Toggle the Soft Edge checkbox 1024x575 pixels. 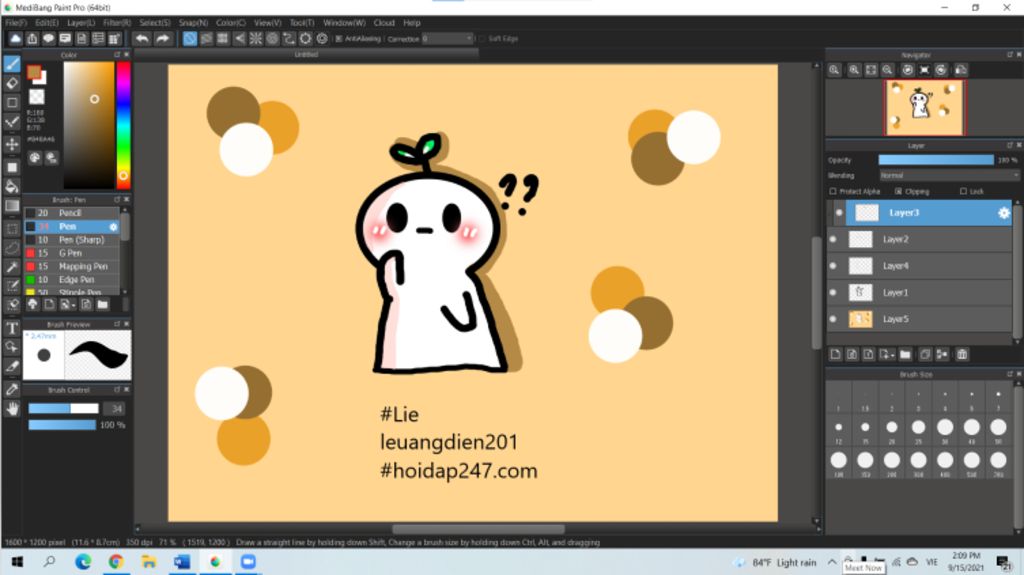[x=482, y=39]
